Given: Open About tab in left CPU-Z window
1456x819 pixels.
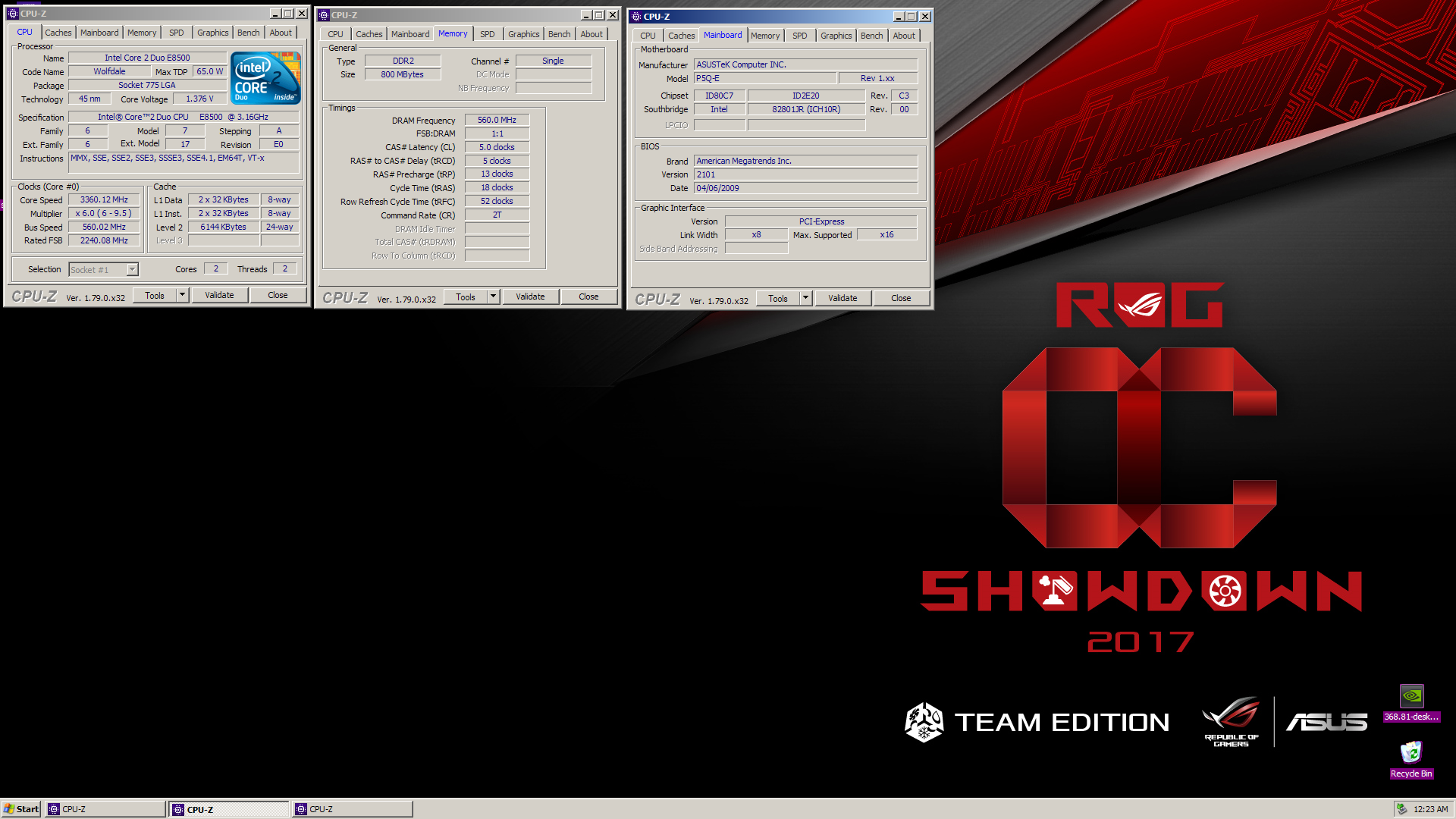Looking at the screenshot, I should coord(281,33).
